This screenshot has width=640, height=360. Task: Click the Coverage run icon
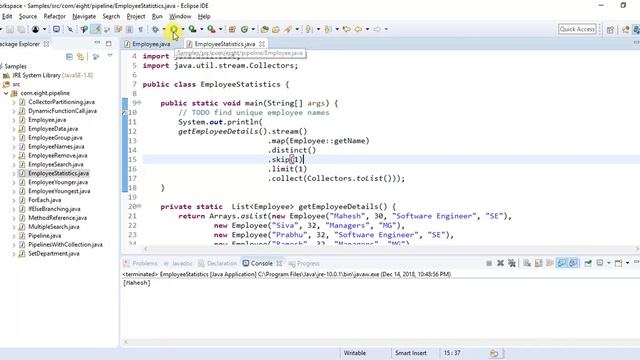(x=192, y=29)
